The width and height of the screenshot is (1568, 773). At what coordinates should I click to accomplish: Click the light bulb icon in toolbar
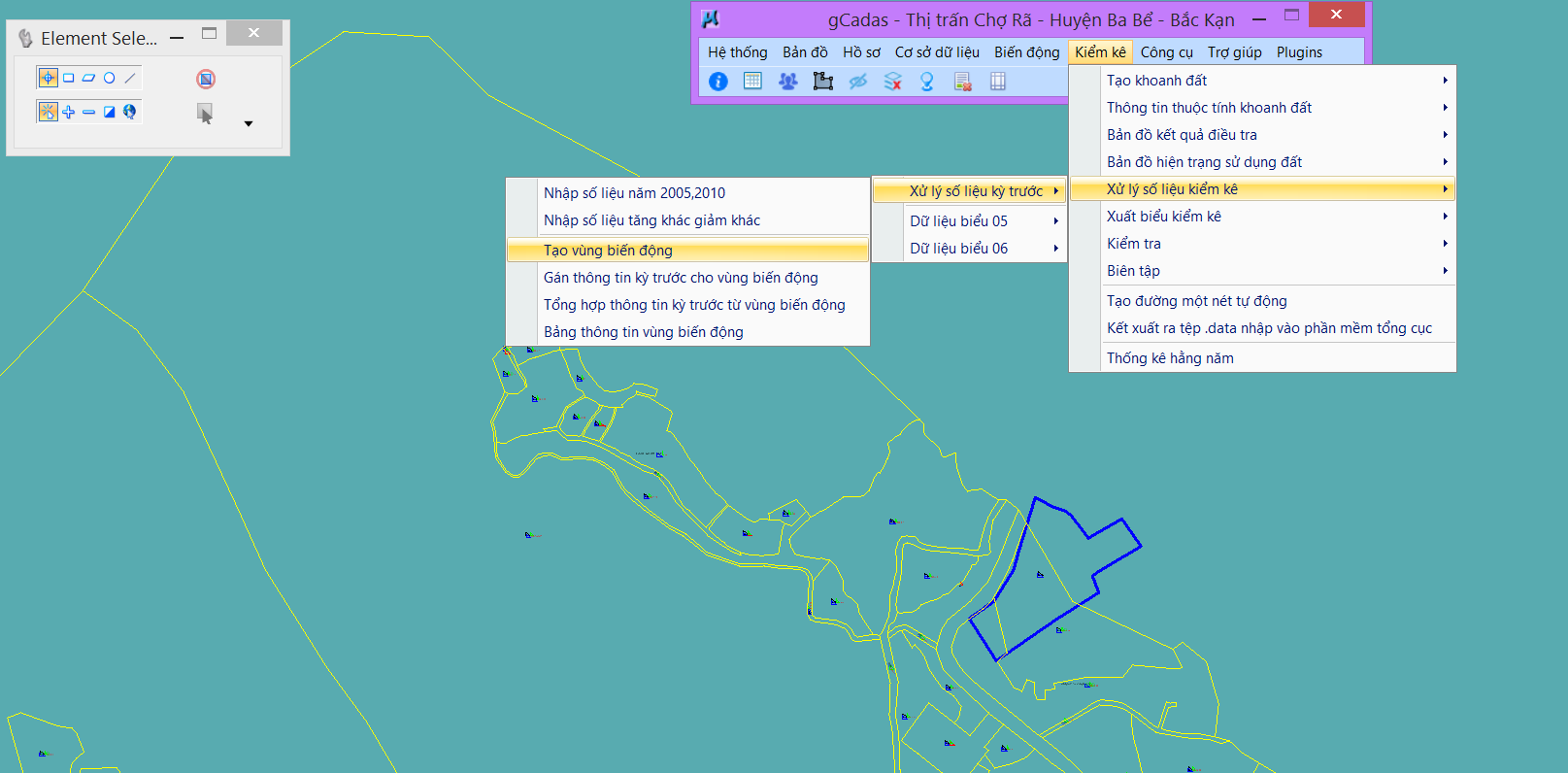pyautogui.click(x=927, y=82)
